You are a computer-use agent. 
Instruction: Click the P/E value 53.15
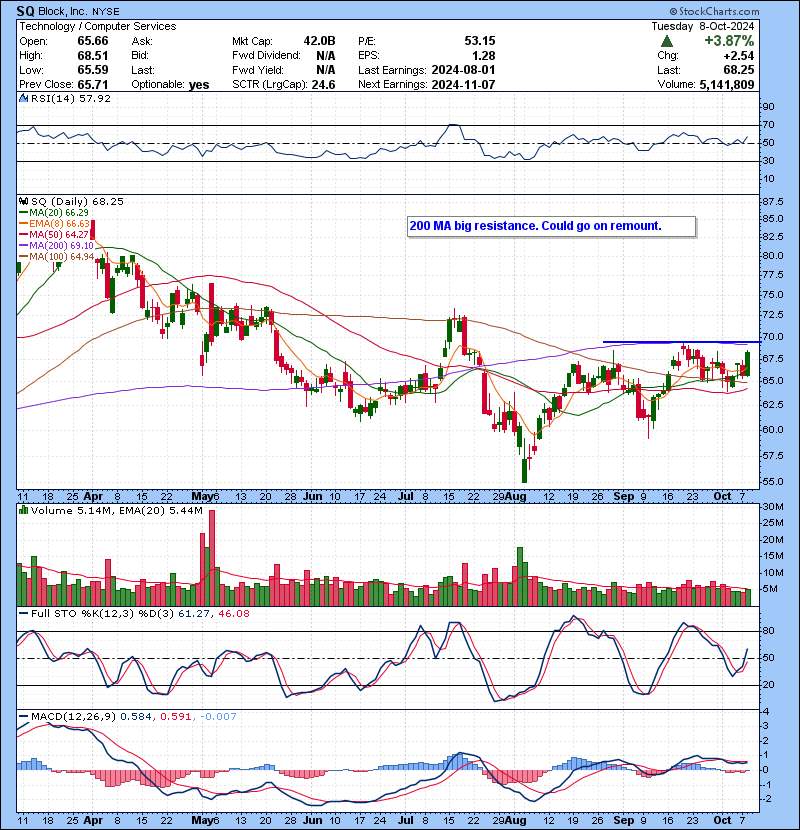click(x=480, y=41)
